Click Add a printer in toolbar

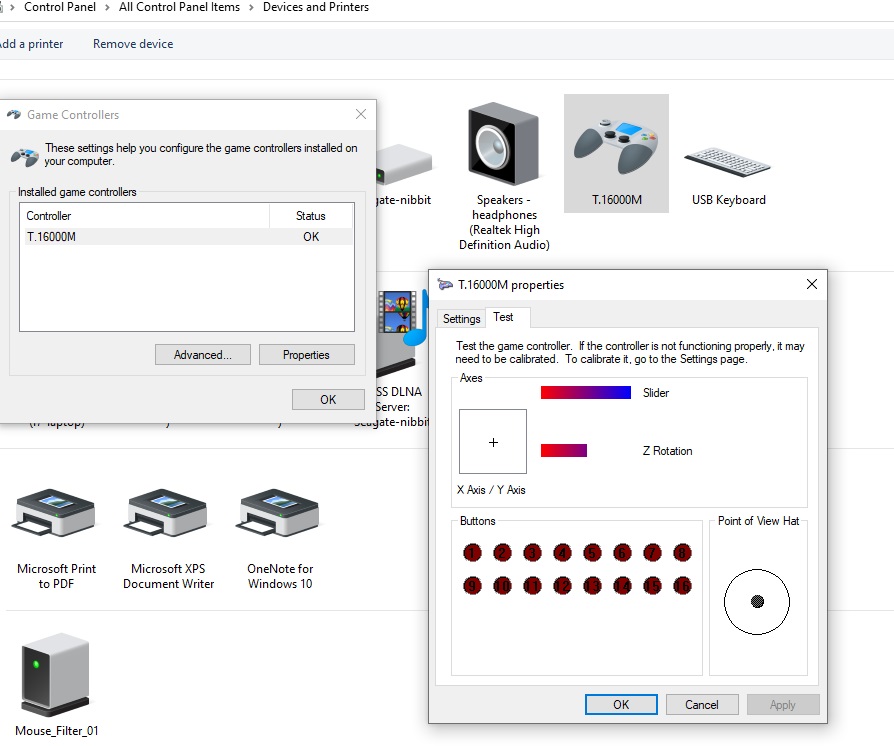click(x=31, y=44)
